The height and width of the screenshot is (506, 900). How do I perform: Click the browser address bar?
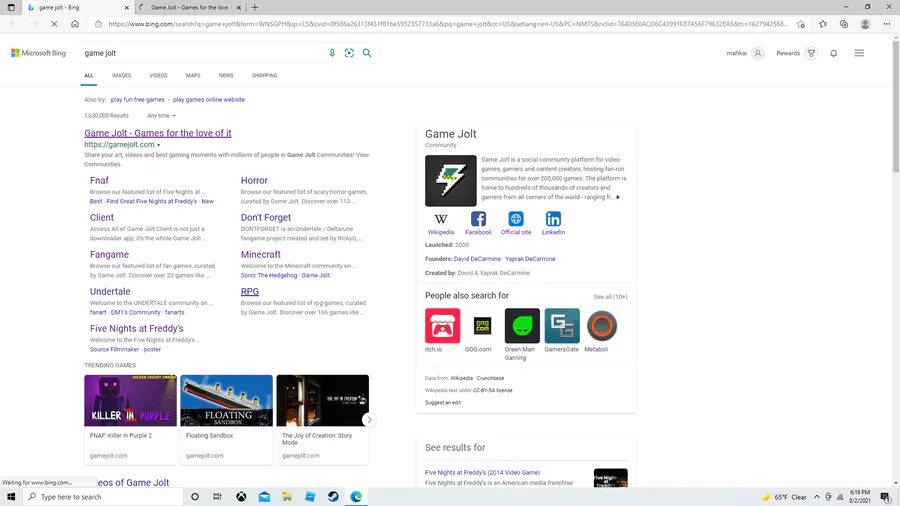click(x=448, y=24)
